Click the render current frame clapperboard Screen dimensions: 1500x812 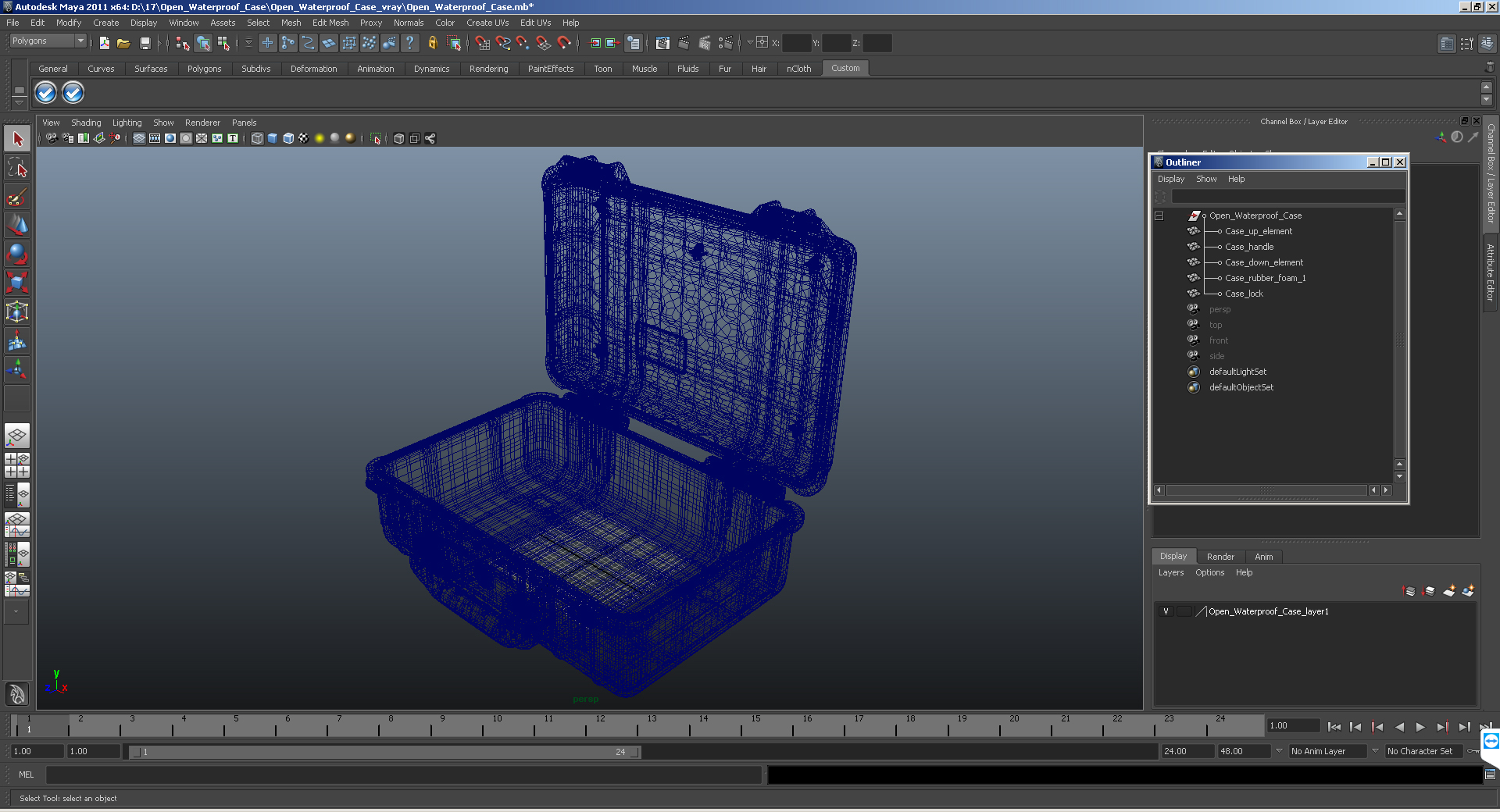(x=684, y=43)
